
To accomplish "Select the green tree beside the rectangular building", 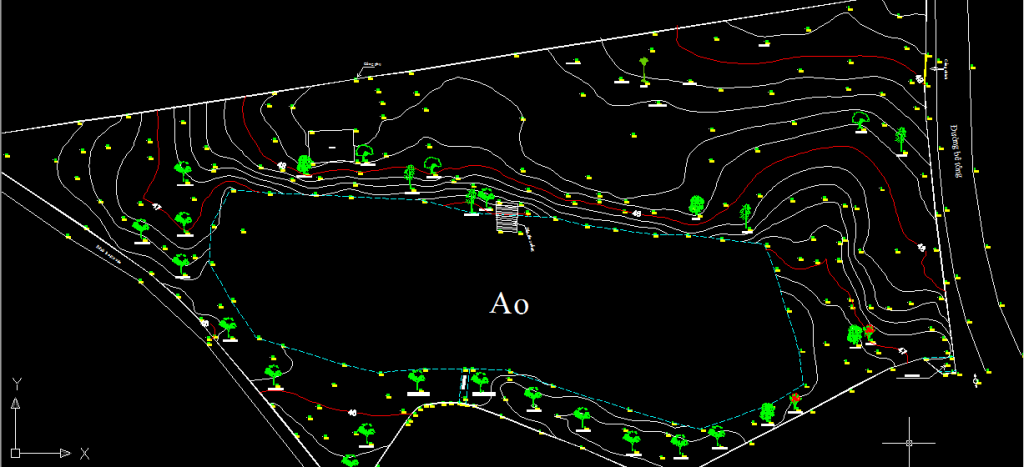I will (x=365, y=153).
